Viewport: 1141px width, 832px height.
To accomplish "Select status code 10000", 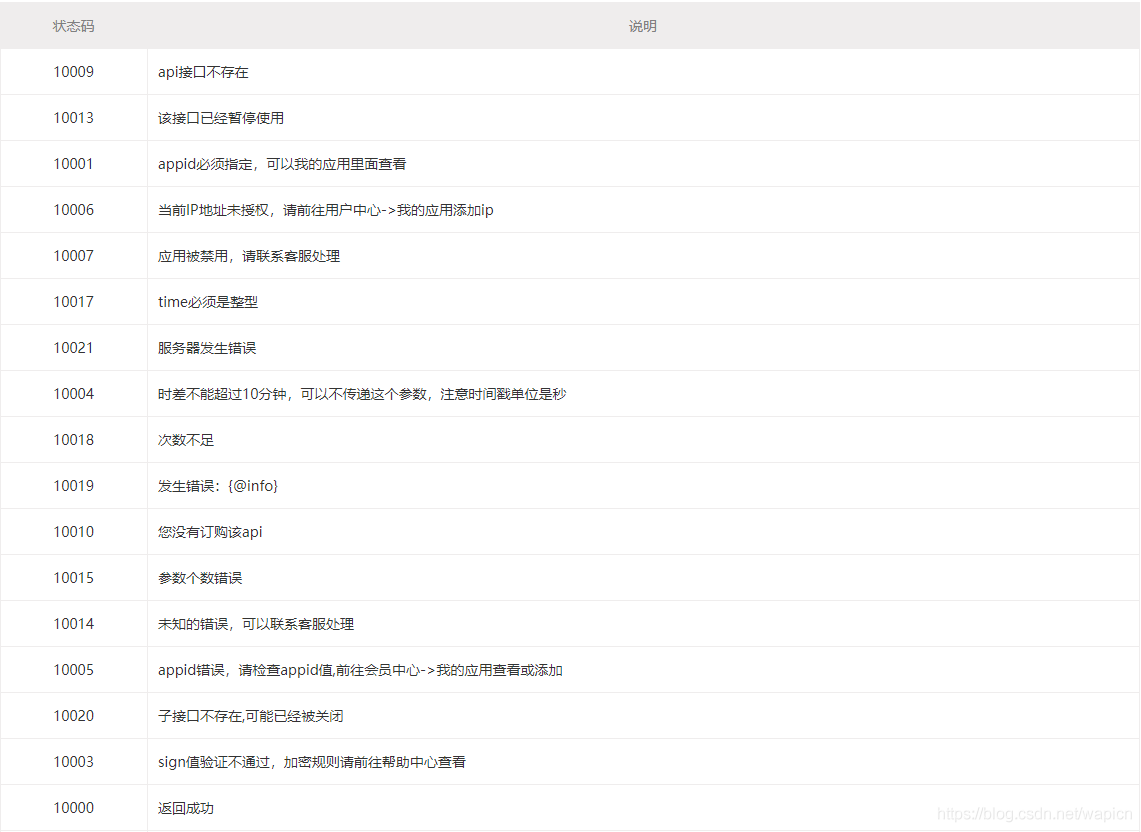I will click(73, 806).
